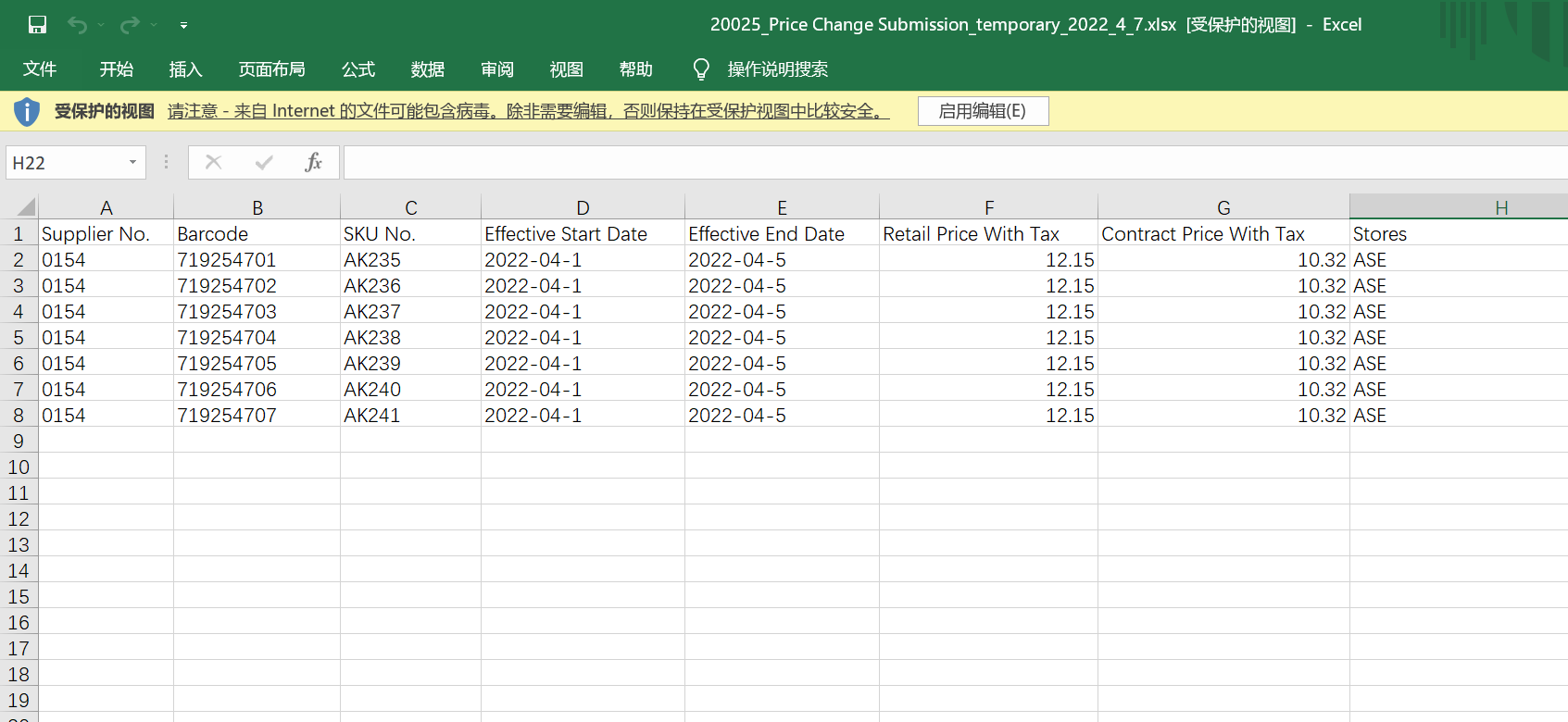Switch to the 公式 ribbon tab
This screenshot has width=1568, height=722.
coord(358,69)
